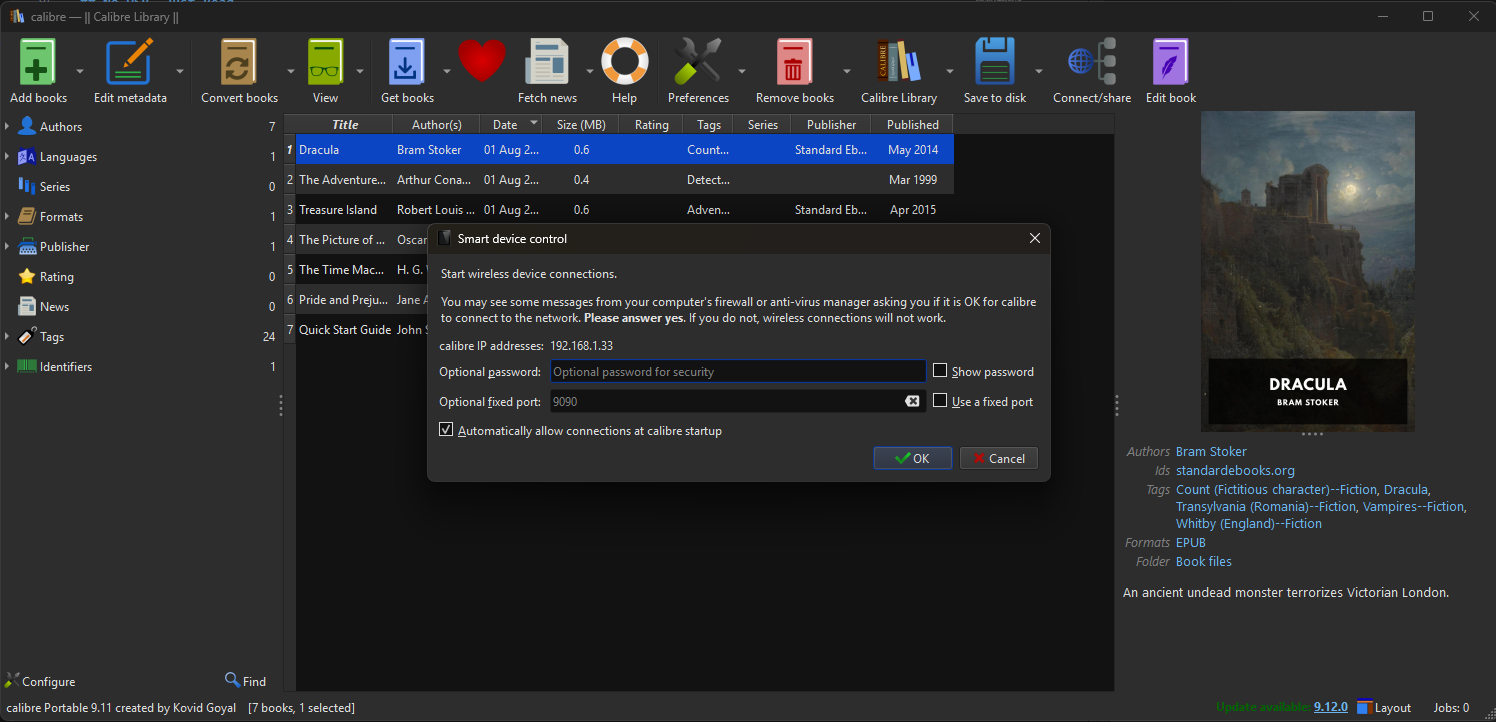Click the Cancel button in dialog
The width and height of the screenshot is (1496, 722).
(x=998, y=458)
